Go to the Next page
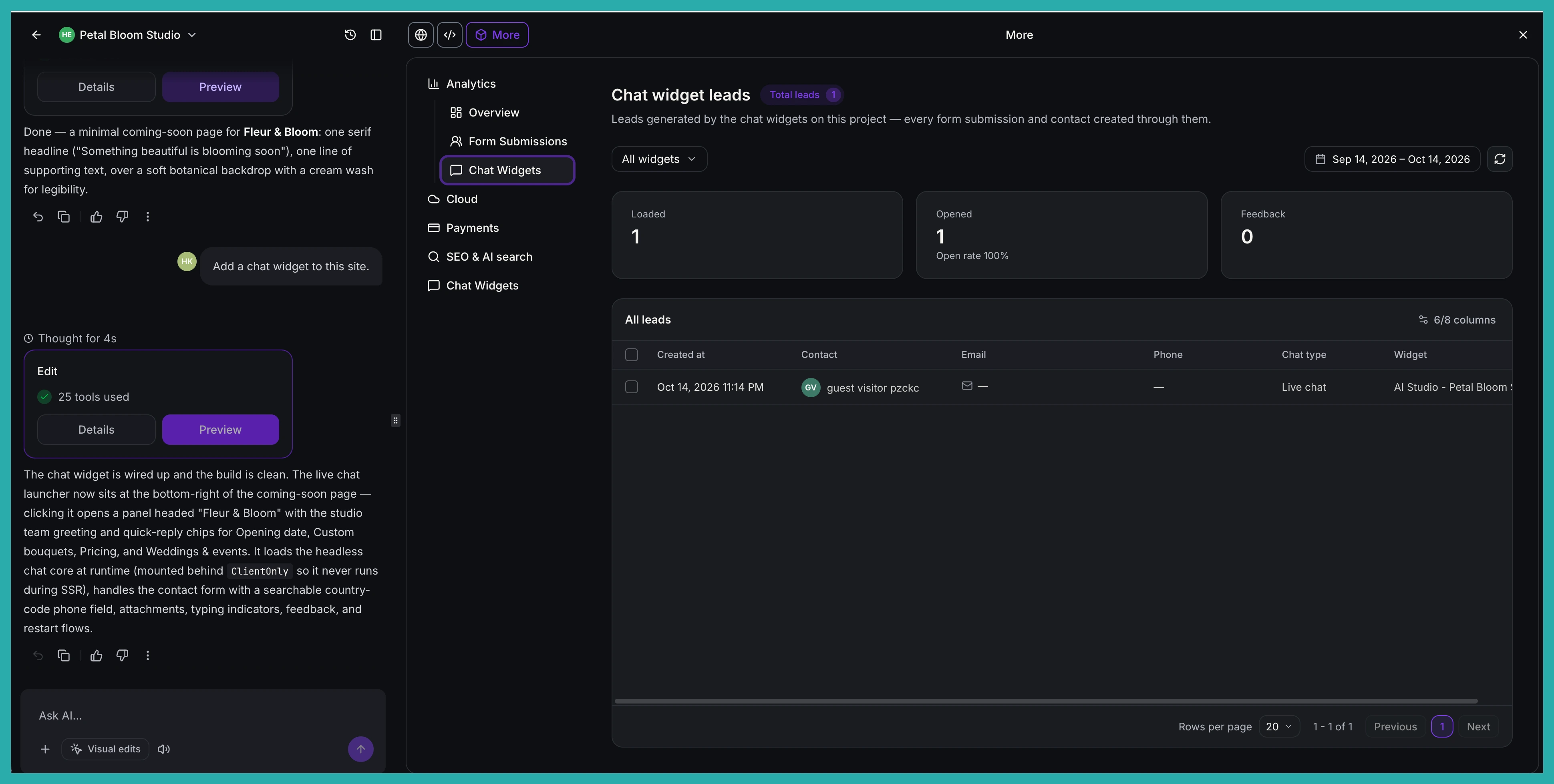The height and width of the screenshot is (784, 1554). click(x=1478, y=727)
